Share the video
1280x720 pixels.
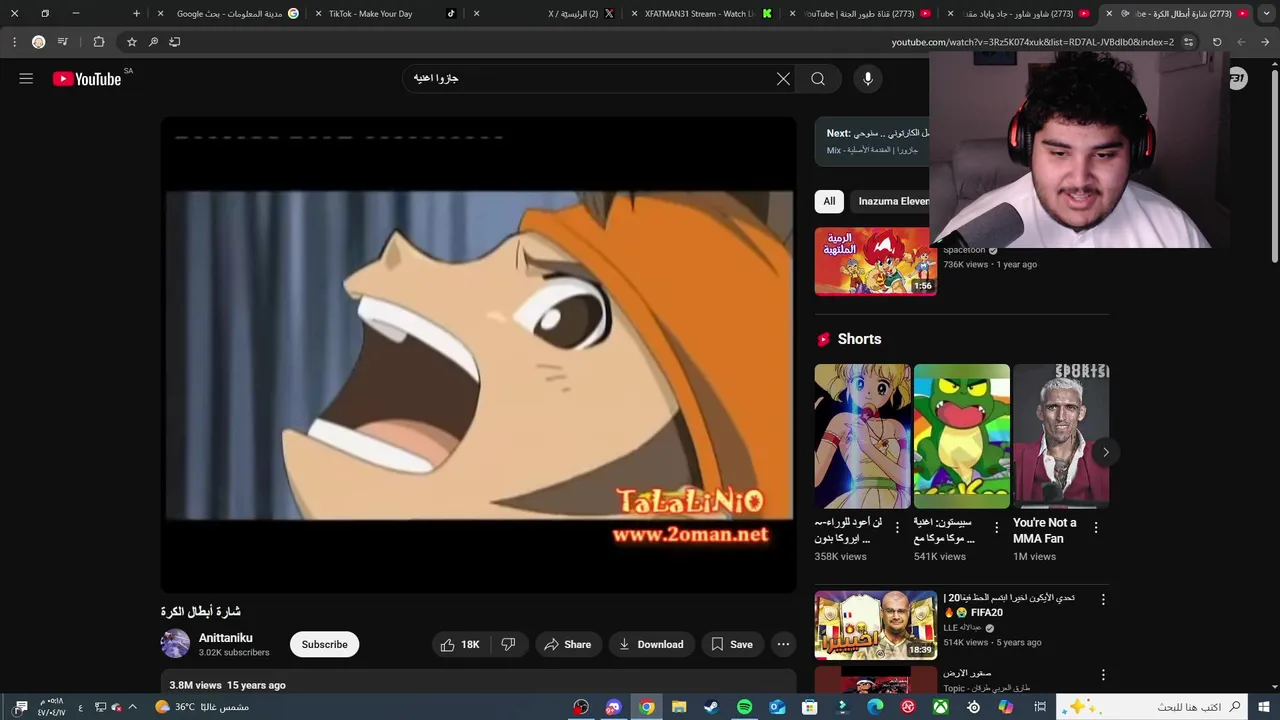point(568,645)
